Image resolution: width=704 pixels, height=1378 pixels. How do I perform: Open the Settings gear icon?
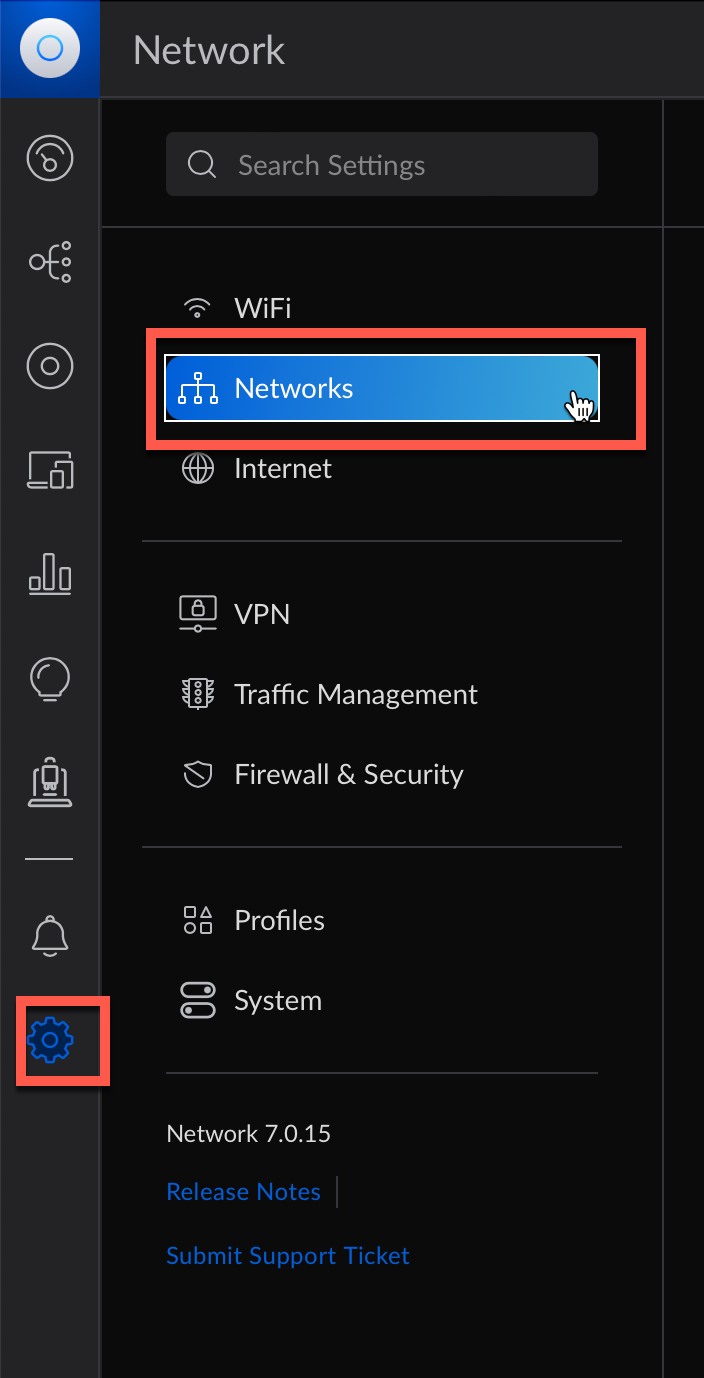coord(51,1041)
